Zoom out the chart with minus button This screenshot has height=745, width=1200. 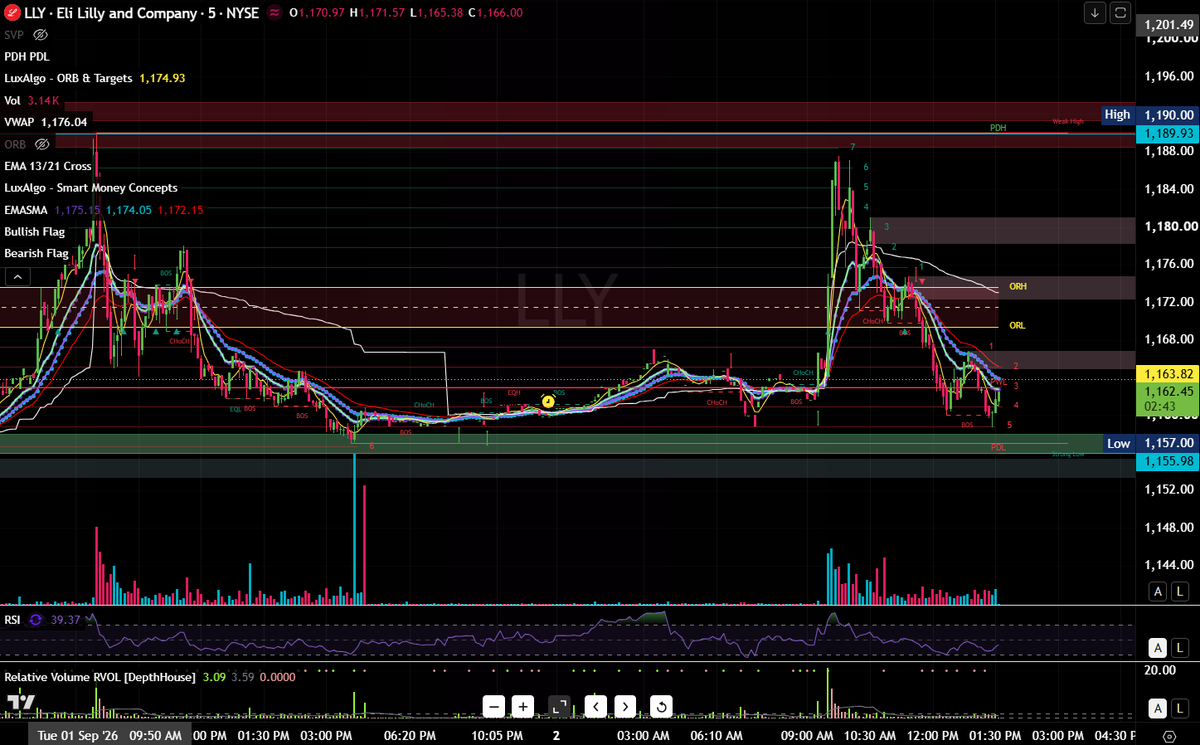pos(494,706)
